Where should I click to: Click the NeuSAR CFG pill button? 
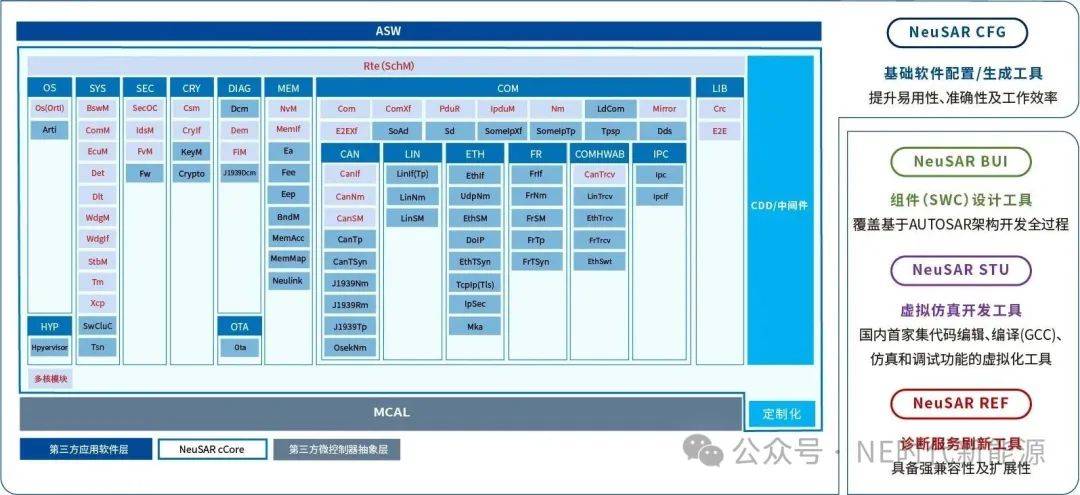point(957,32)
